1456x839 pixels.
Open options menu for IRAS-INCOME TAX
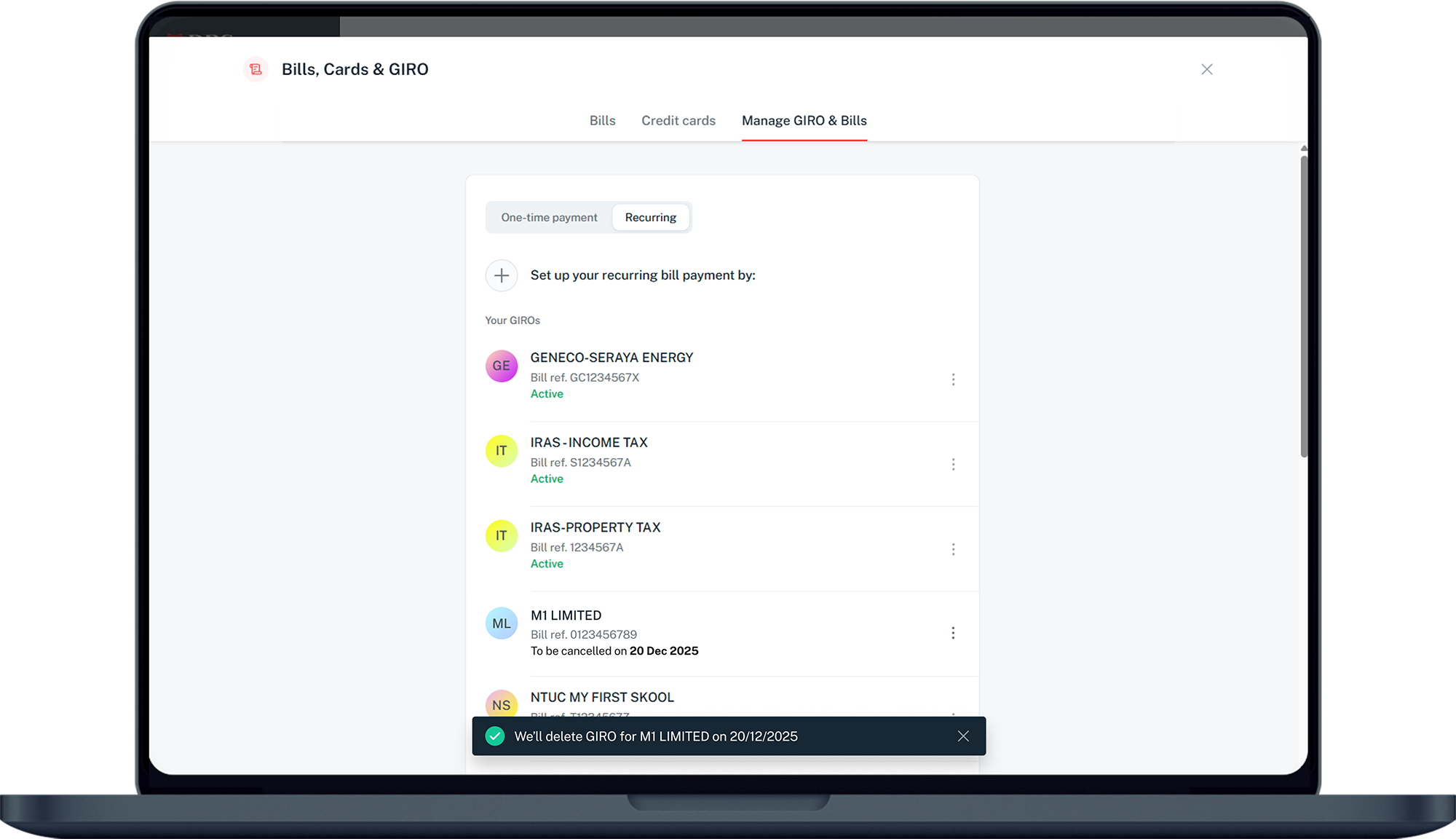click(x=953, y=465)
